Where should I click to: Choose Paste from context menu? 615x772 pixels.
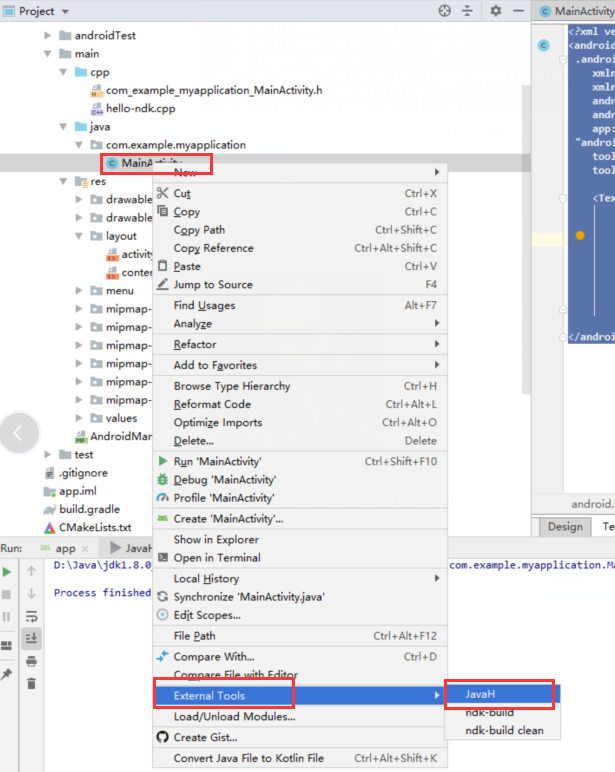click(300, 266)
